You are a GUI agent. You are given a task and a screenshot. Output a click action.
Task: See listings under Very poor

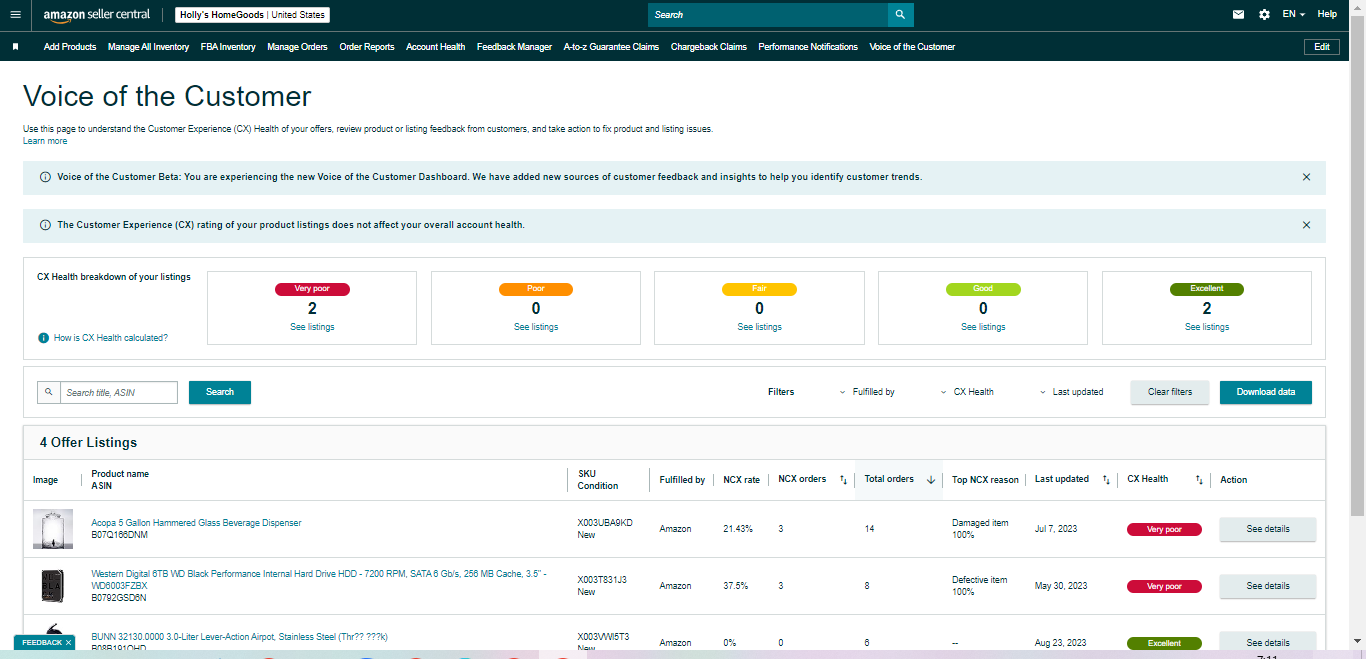coord(312,327)
